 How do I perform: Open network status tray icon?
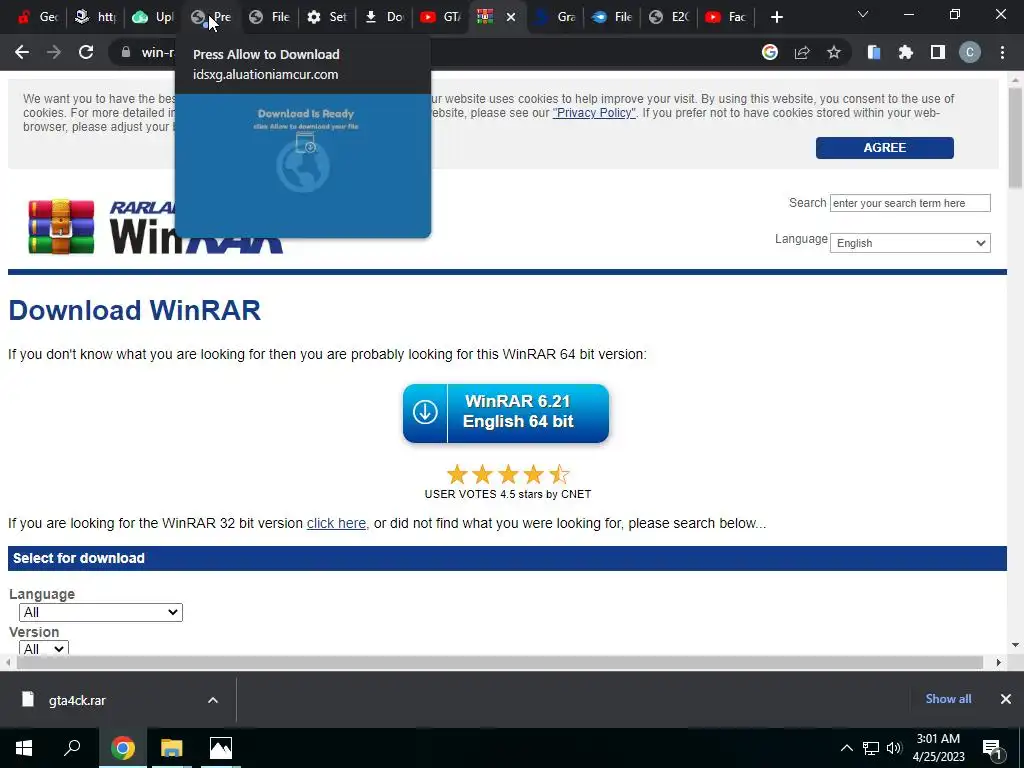click(871, 748)
